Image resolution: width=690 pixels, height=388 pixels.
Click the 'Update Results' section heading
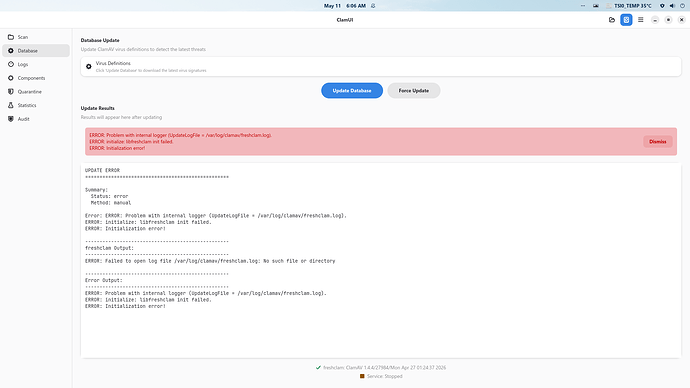[x=98, y=108]
